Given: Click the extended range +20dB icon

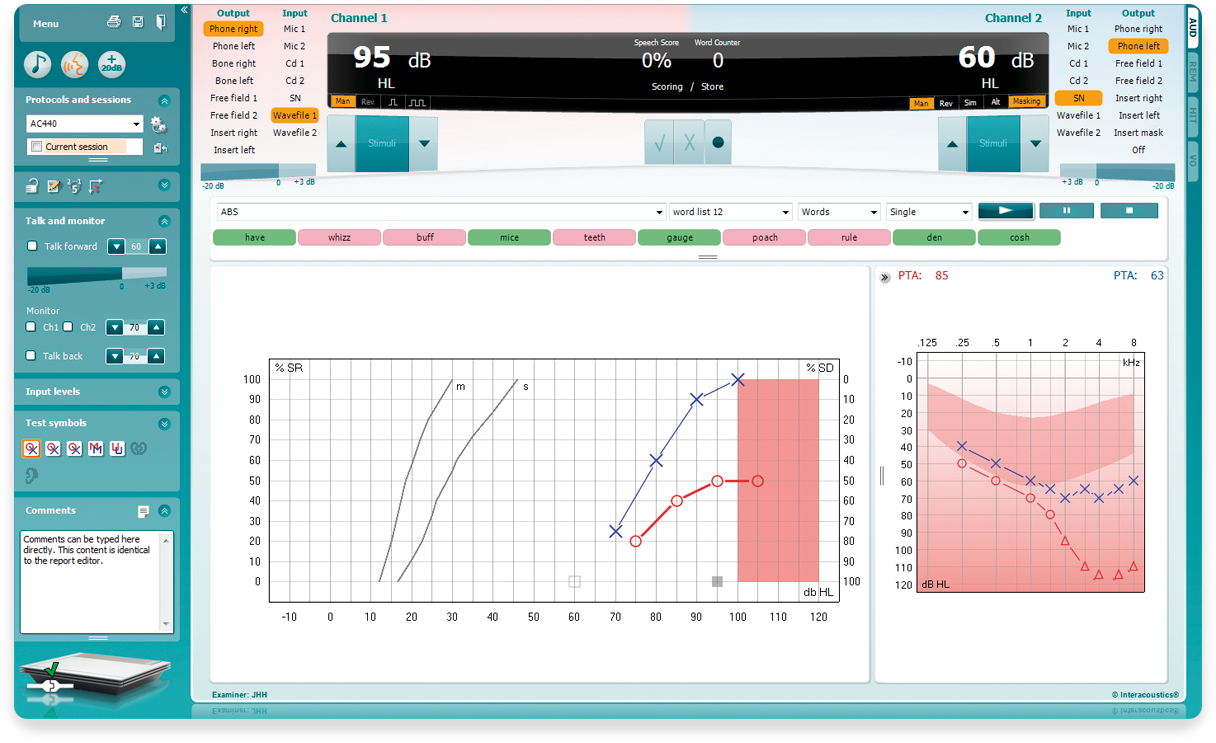Looking at the screenshot, I should click(112, 64).
